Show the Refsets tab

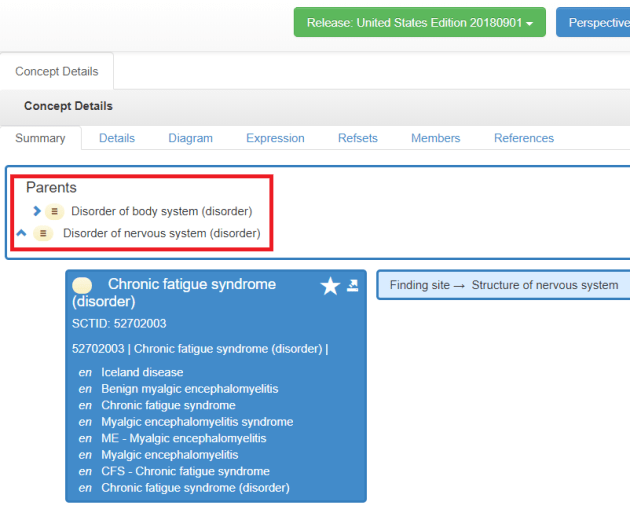coord(358,138)
